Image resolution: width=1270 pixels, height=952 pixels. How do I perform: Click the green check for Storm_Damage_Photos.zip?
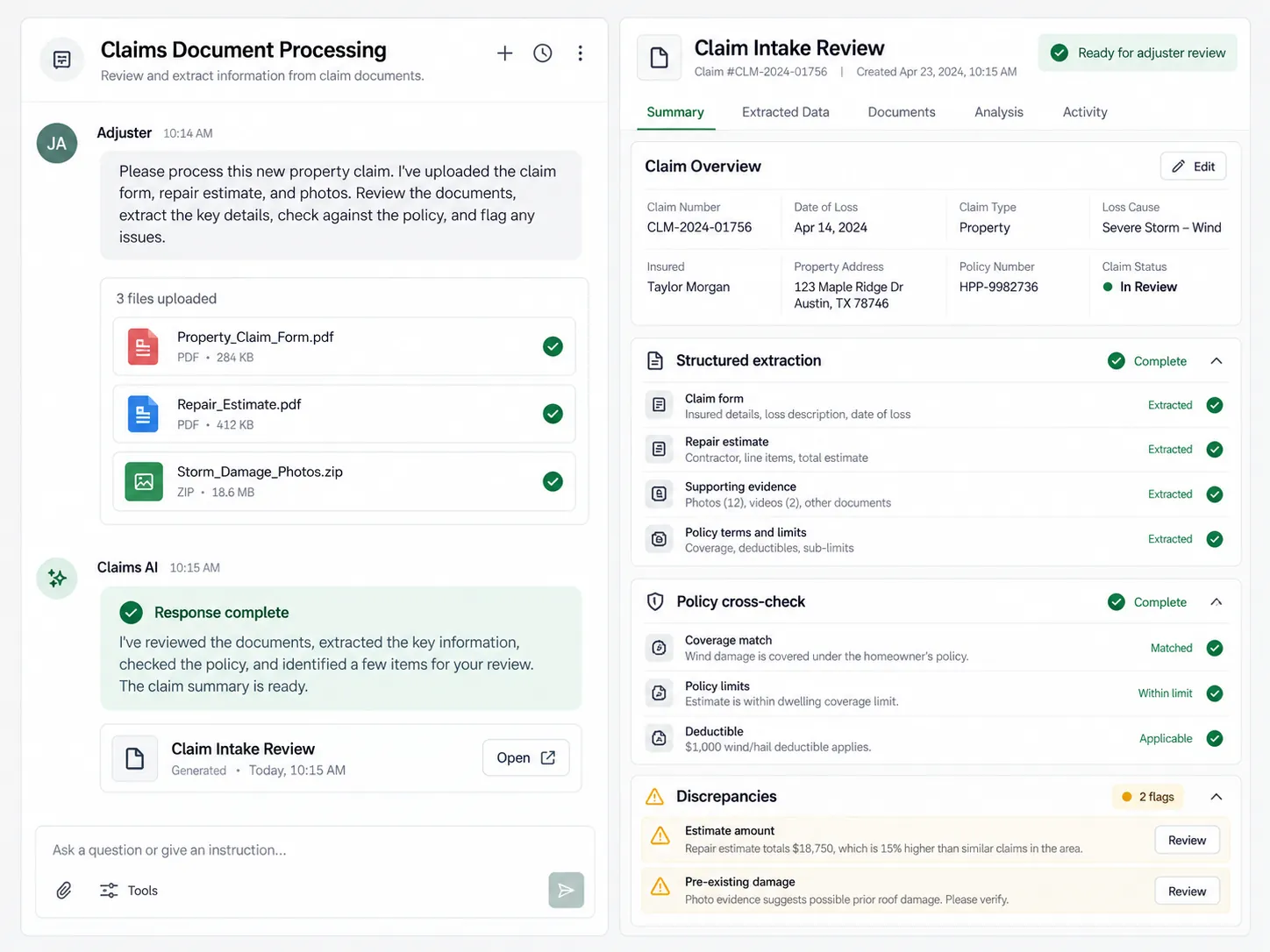(x=553, y=481)
